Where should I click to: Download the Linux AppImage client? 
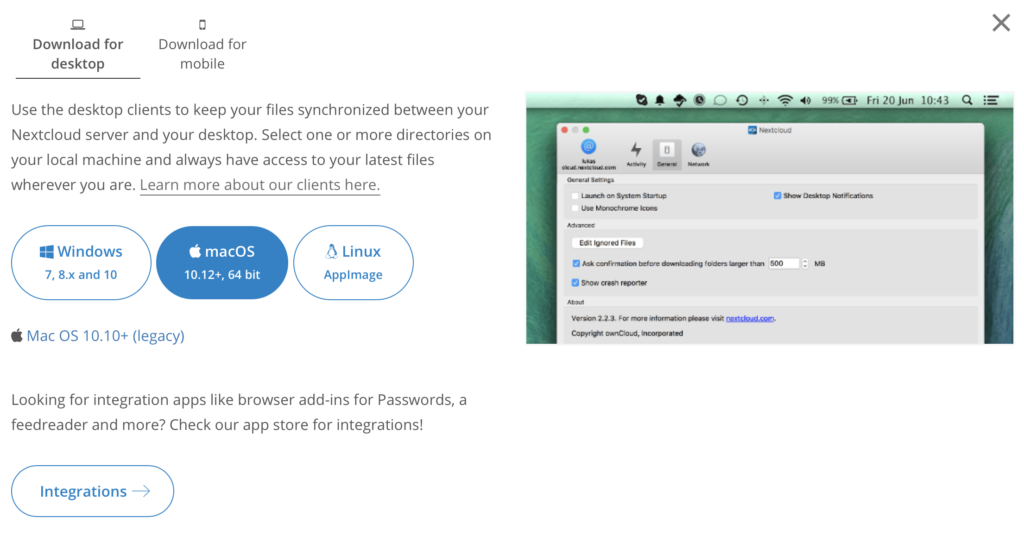pos(353,262)
